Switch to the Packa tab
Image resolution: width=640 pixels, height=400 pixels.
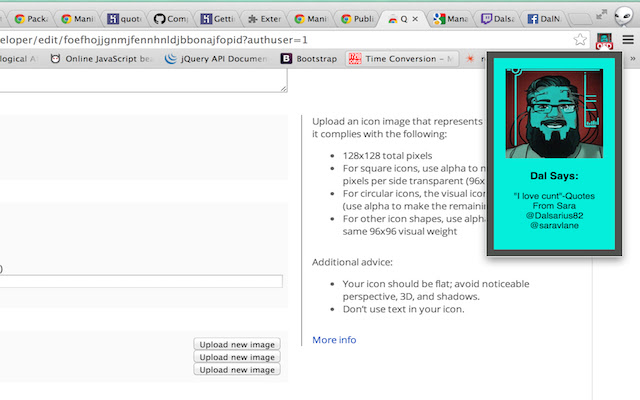31,19
